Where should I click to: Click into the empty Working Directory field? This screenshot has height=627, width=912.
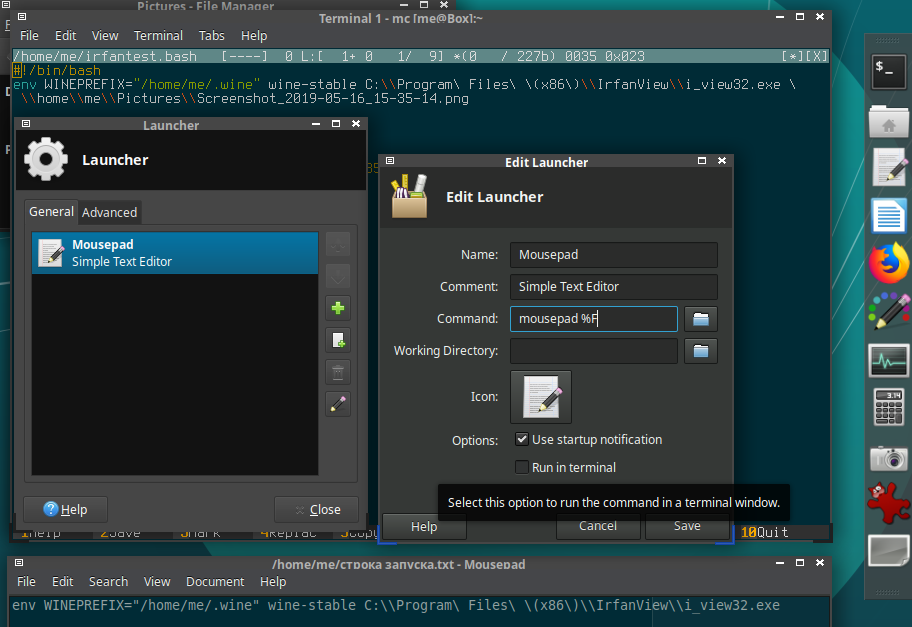(x=594, y=351)
